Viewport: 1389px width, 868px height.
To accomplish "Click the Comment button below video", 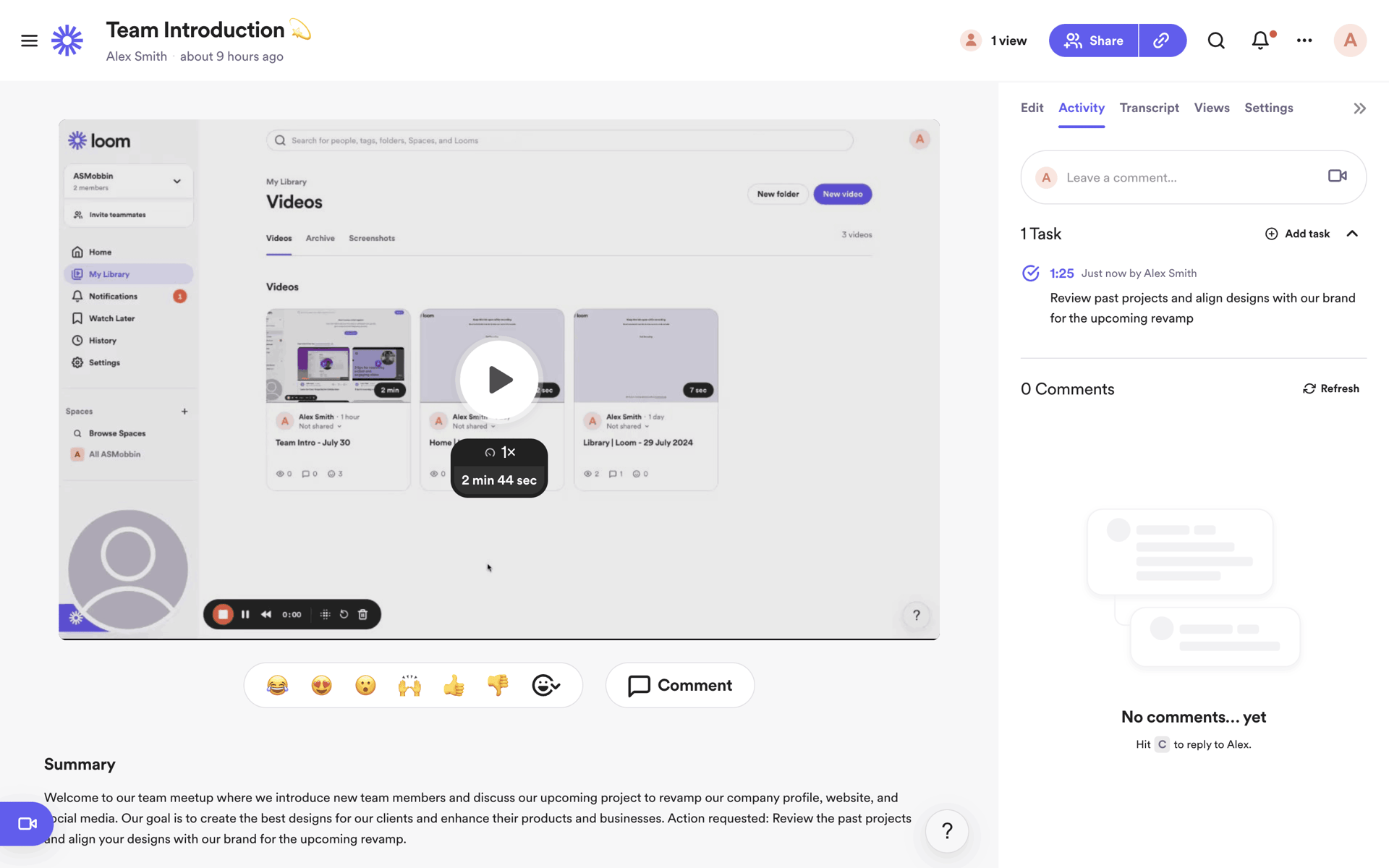I will pos(680,685).
